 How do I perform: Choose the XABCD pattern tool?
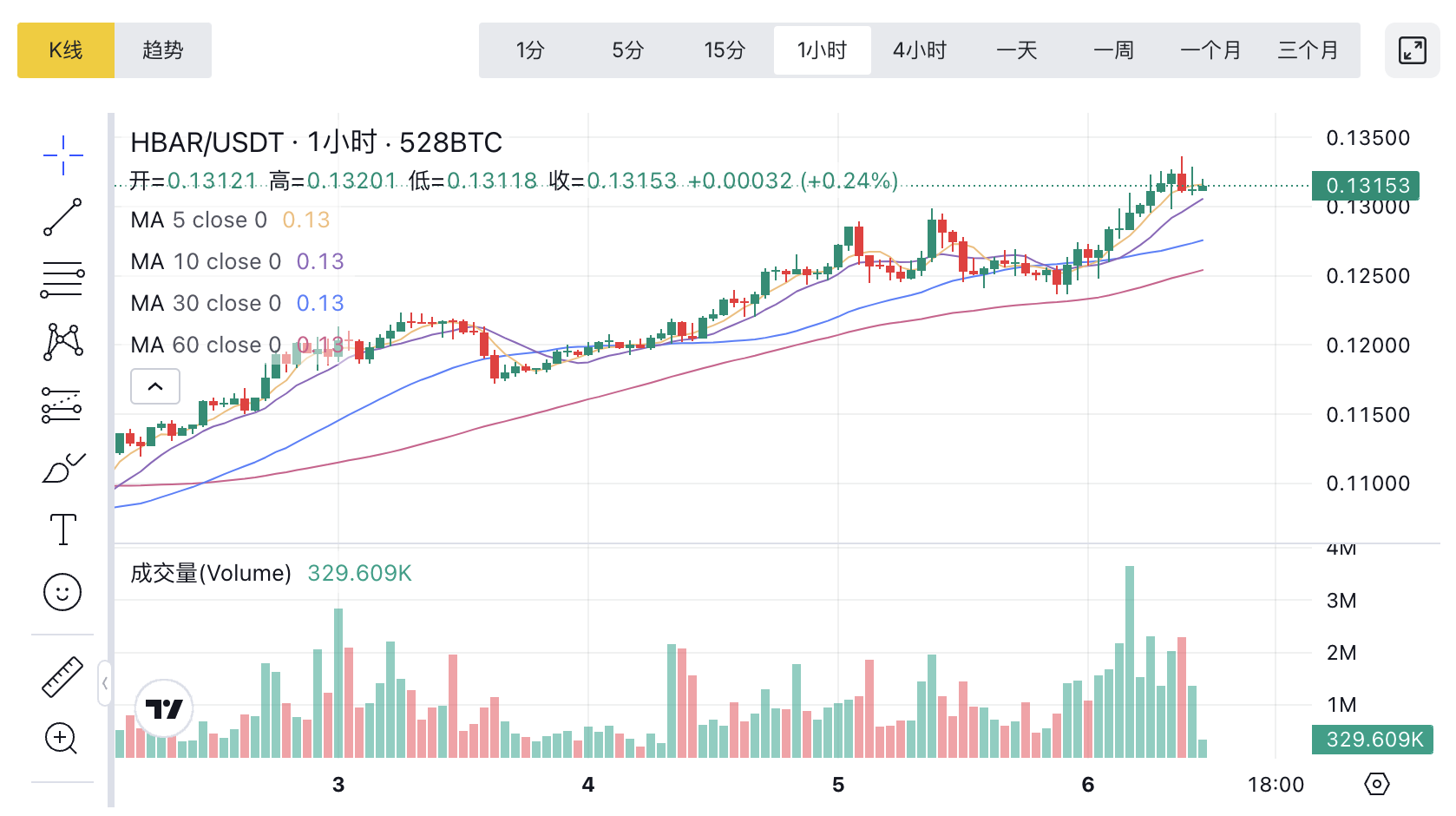(62, 342)
